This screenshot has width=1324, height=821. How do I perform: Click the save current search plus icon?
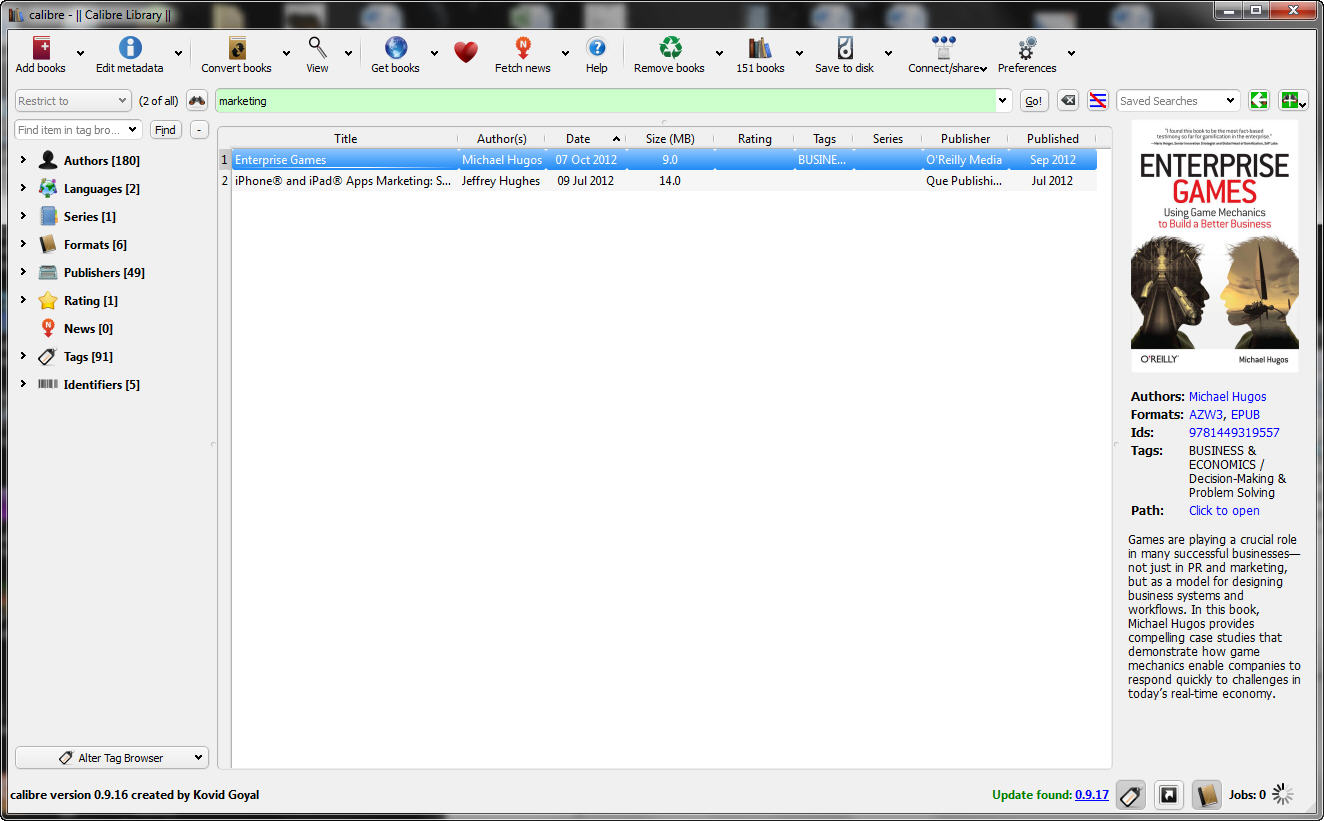point(1293,101)
